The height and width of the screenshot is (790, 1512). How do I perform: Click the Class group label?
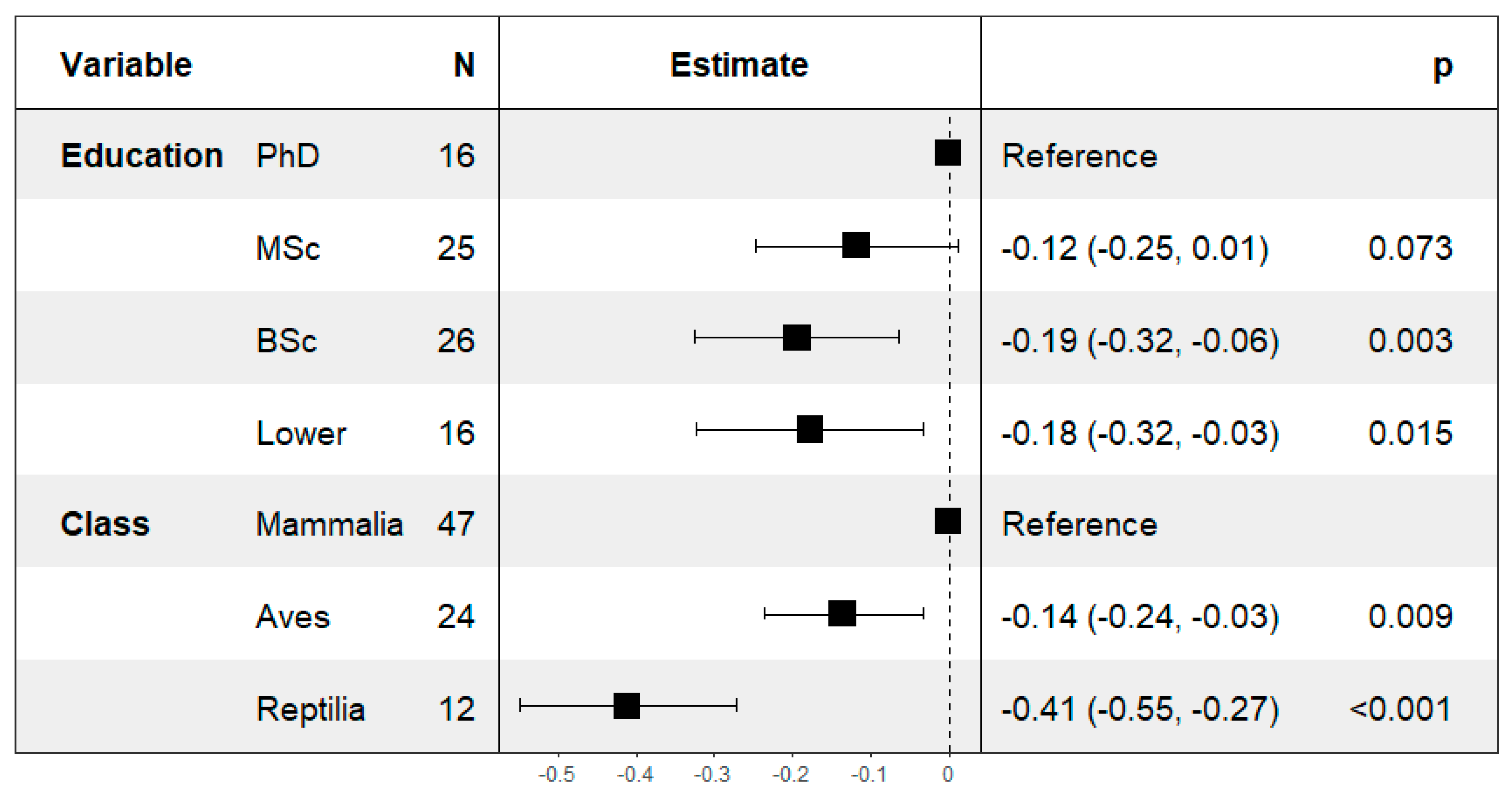[x=105, y=524]
